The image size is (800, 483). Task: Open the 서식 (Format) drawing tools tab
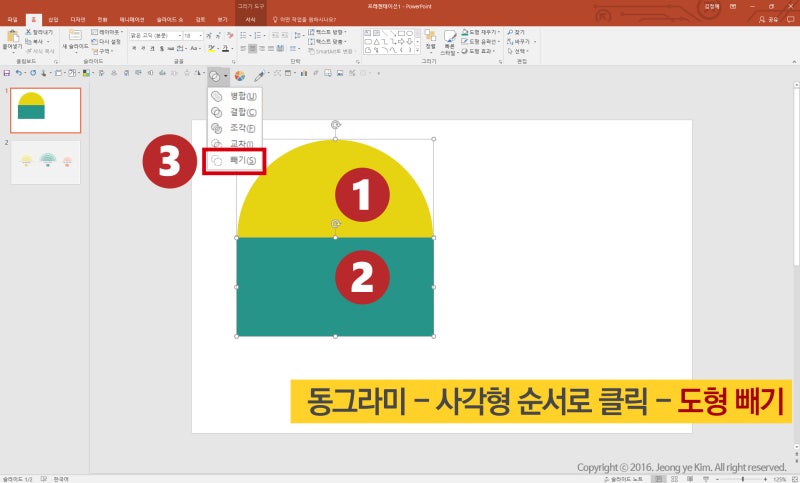tap(251, 19)
